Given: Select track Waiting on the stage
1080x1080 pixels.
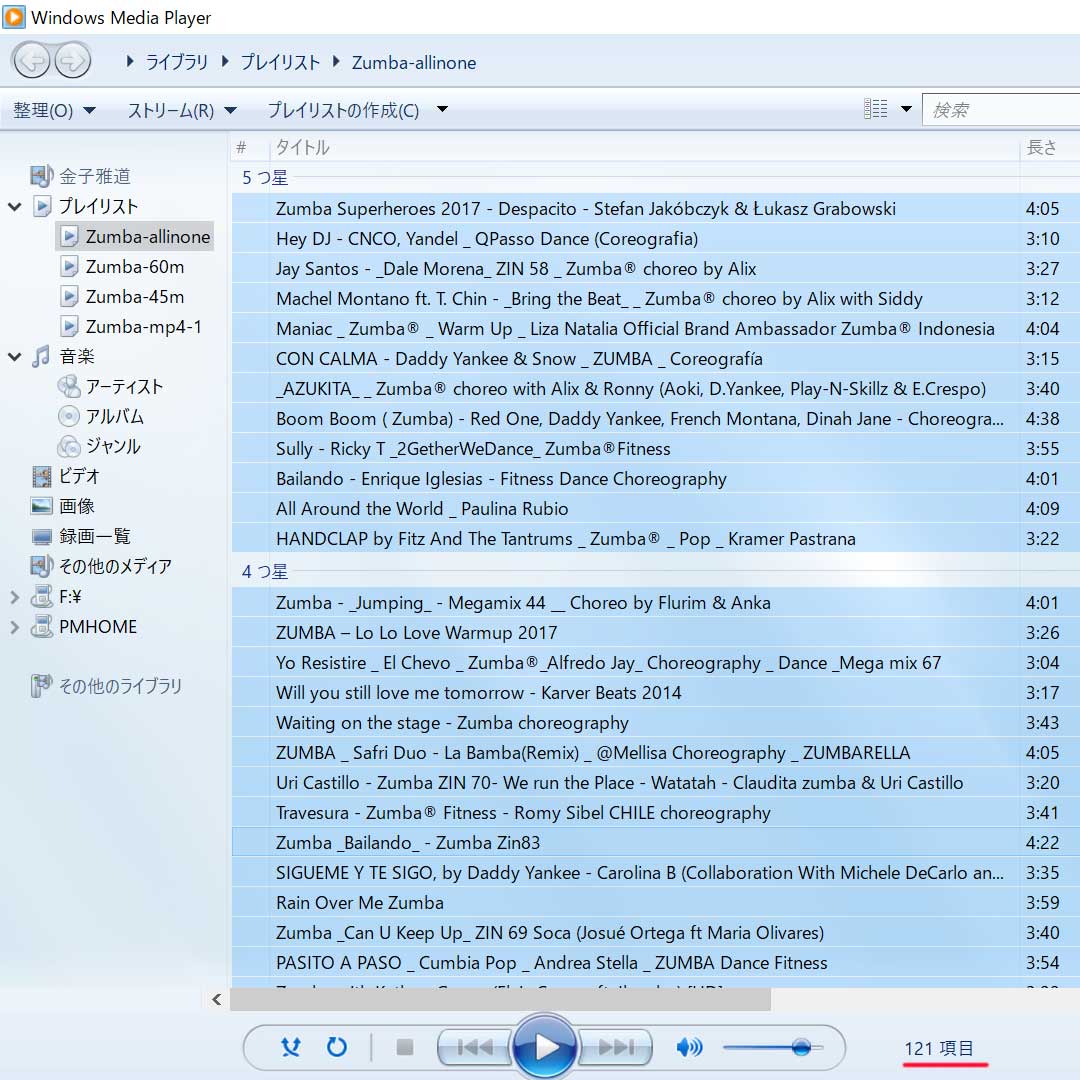Looking at the screenshot, I should click(656, 723).
